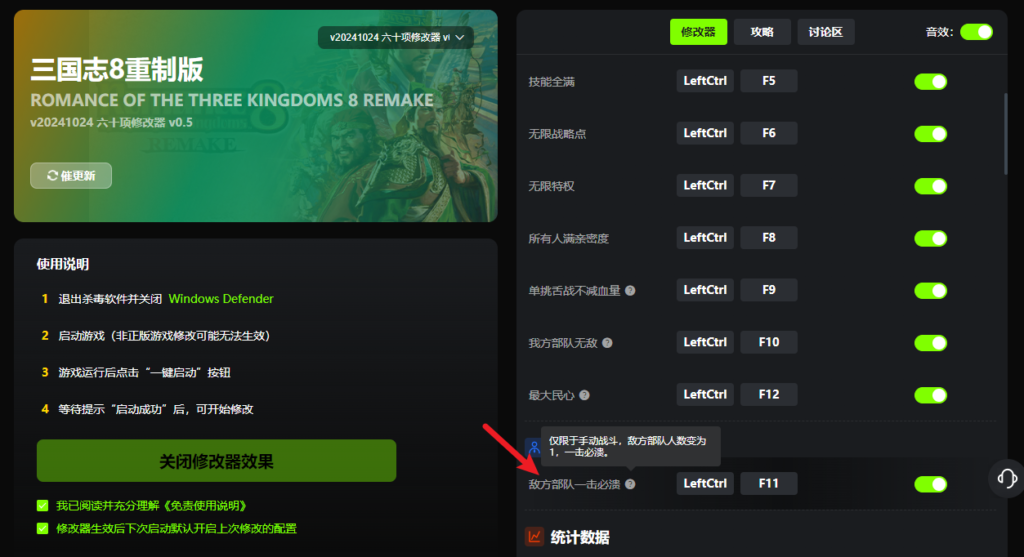
Task: Open the v20241024 version dropdown
Action: click(396, 37)
